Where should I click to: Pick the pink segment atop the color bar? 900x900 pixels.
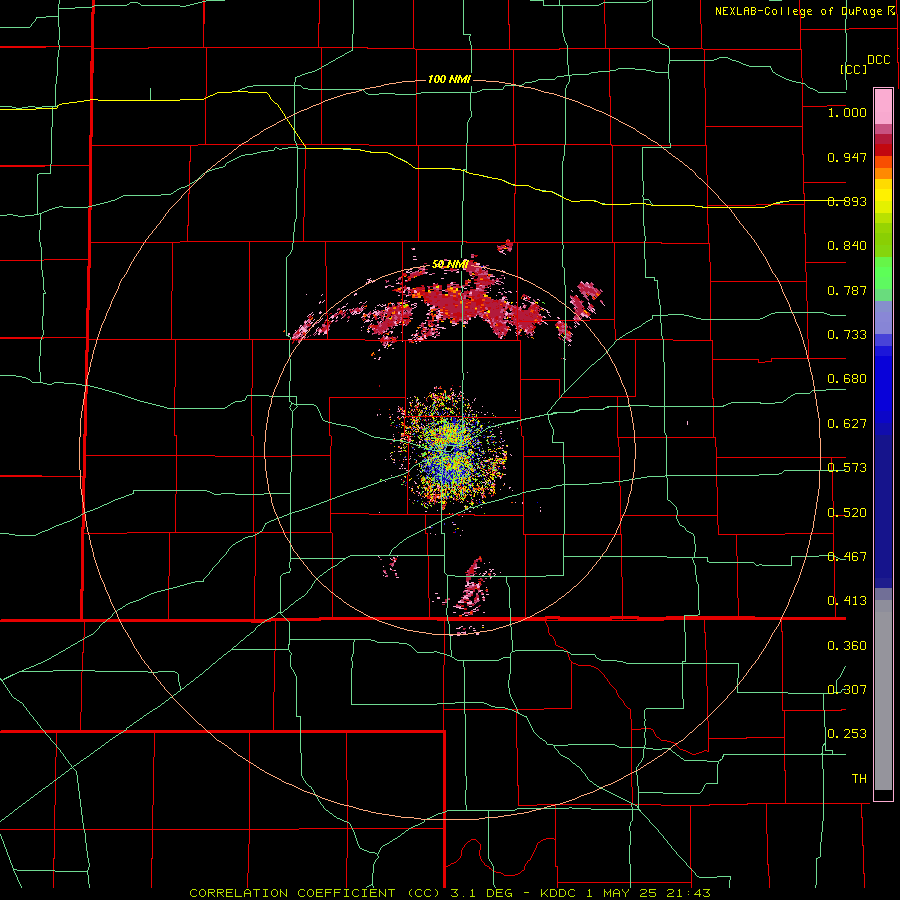(x=883, y=107)
